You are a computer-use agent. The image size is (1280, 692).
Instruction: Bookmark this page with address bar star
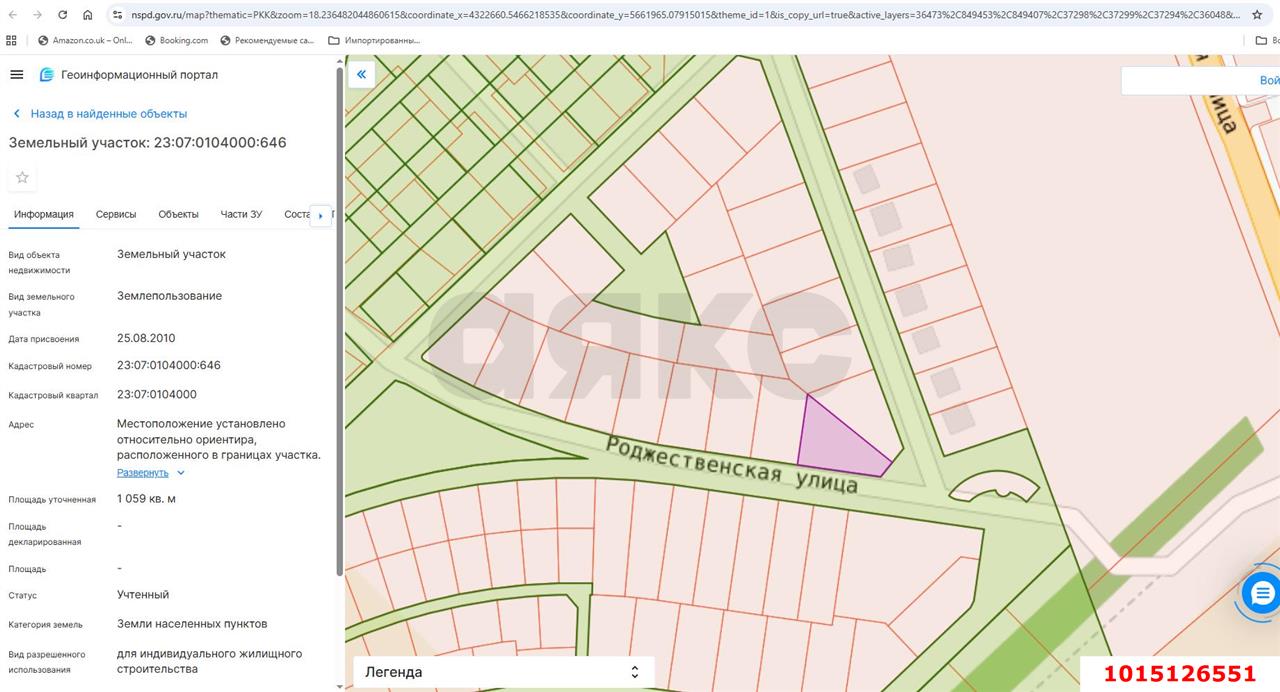click(1257, 15)
